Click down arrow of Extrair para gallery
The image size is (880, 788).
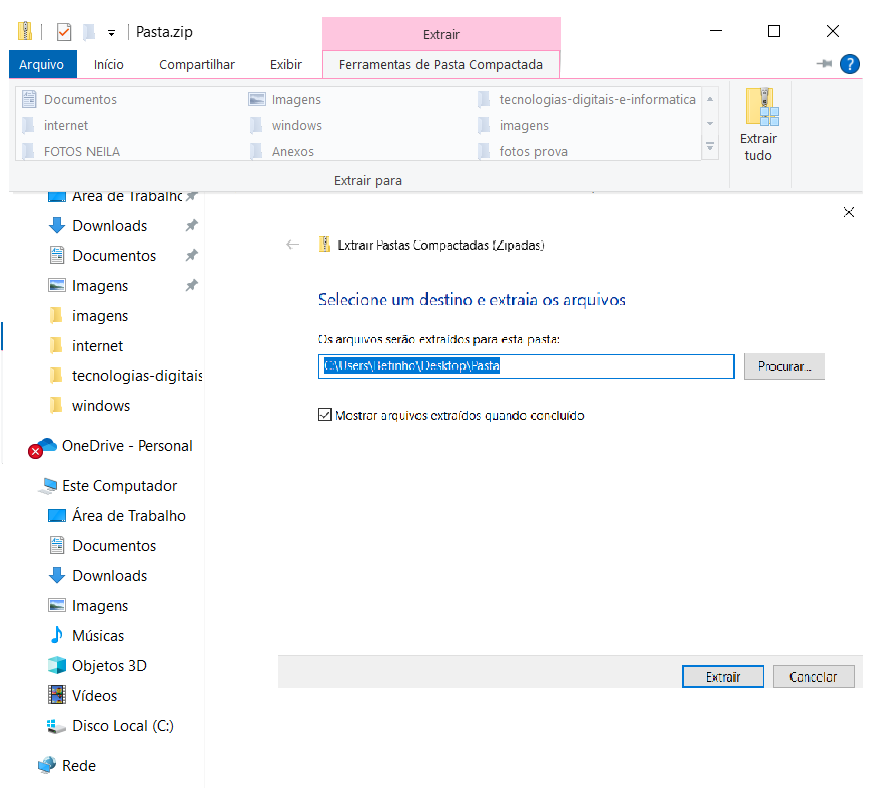[710, 123]
